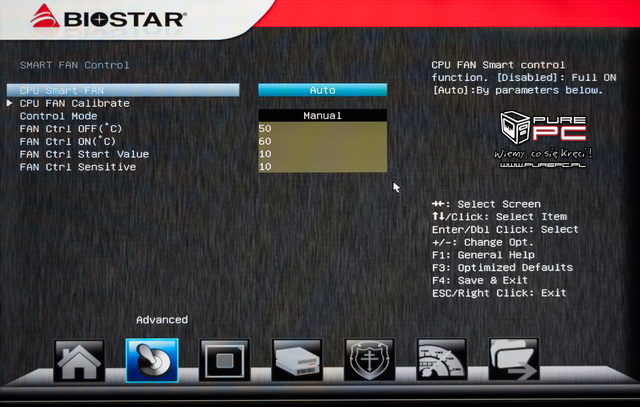Click the Control Mode label
The width and height of the screenshot is (640, 407).
(58, 116)
